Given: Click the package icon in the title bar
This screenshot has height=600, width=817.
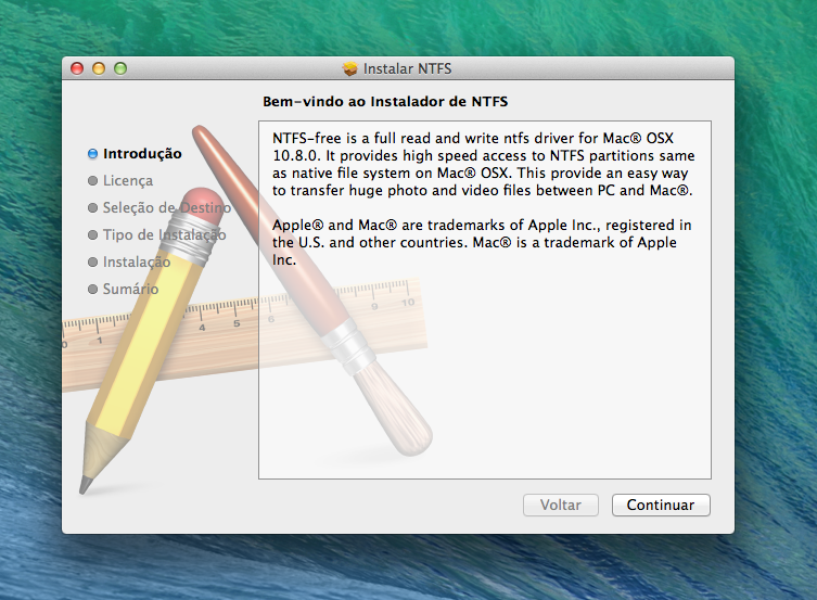Looking at the screenshot, I should (x=350, y=69).
